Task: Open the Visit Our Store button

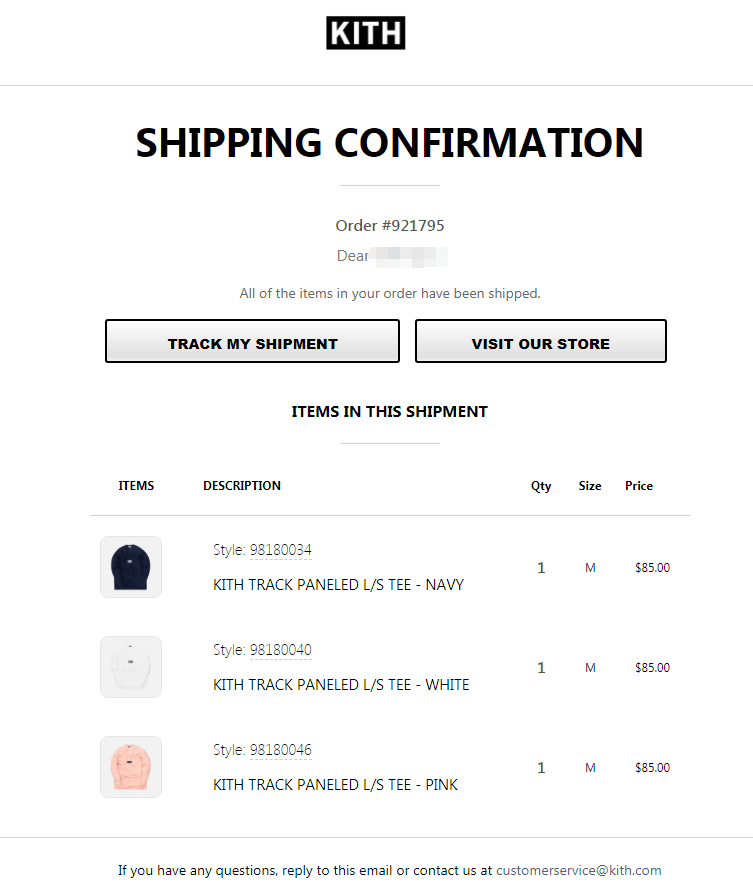Action: 540,342
